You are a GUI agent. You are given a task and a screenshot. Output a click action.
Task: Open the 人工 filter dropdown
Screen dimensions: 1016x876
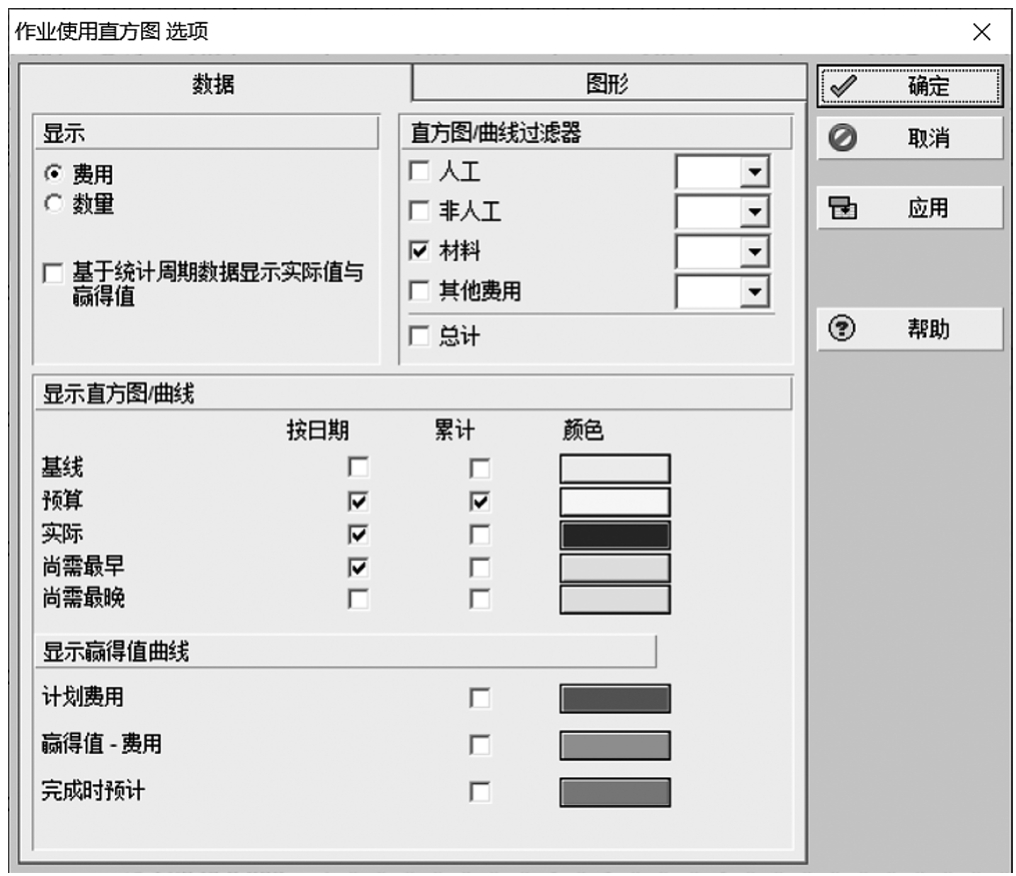point(755,173)
